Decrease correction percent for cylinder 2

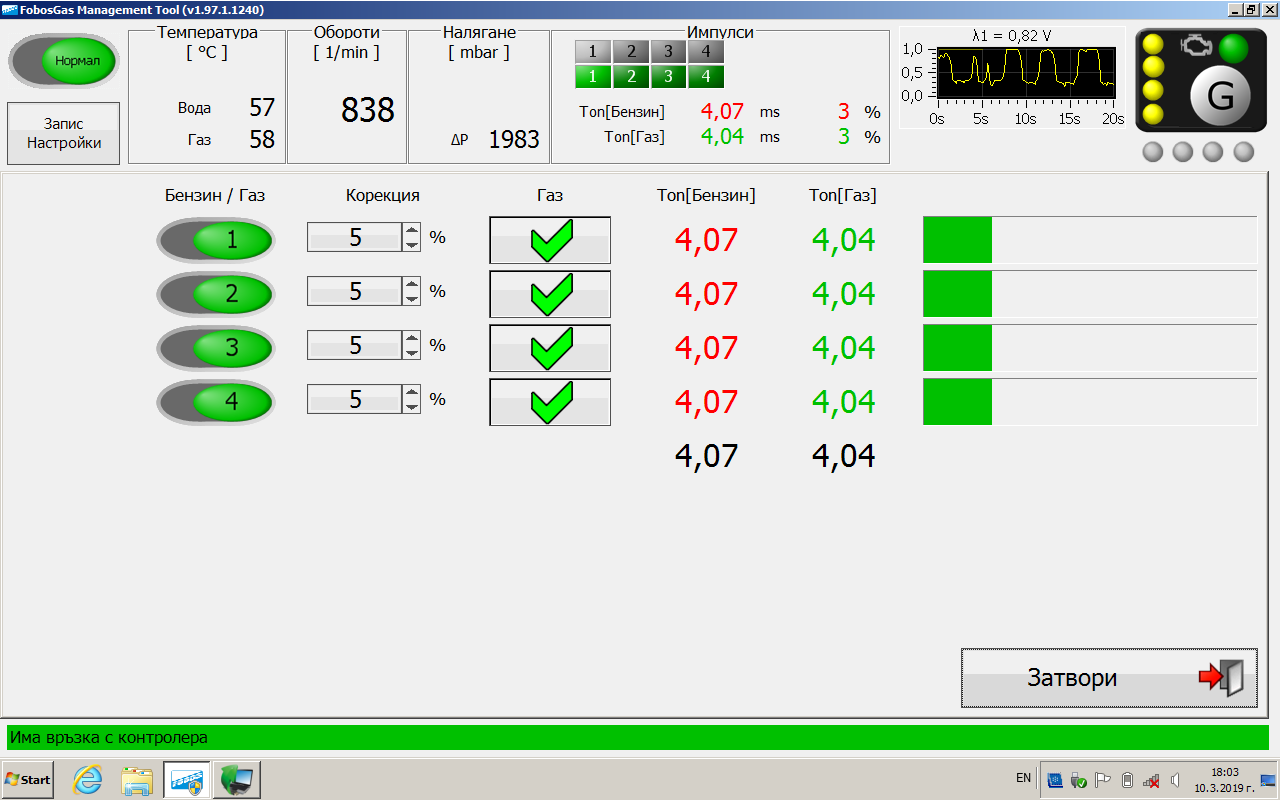pos(412,298)
